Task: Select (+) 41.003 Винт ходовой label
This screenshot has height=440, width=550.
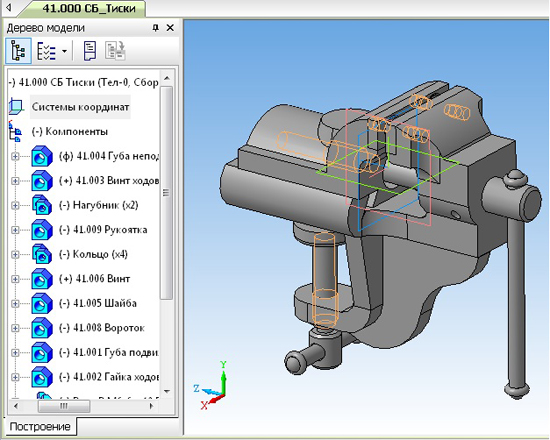Action: coord(109,180)
